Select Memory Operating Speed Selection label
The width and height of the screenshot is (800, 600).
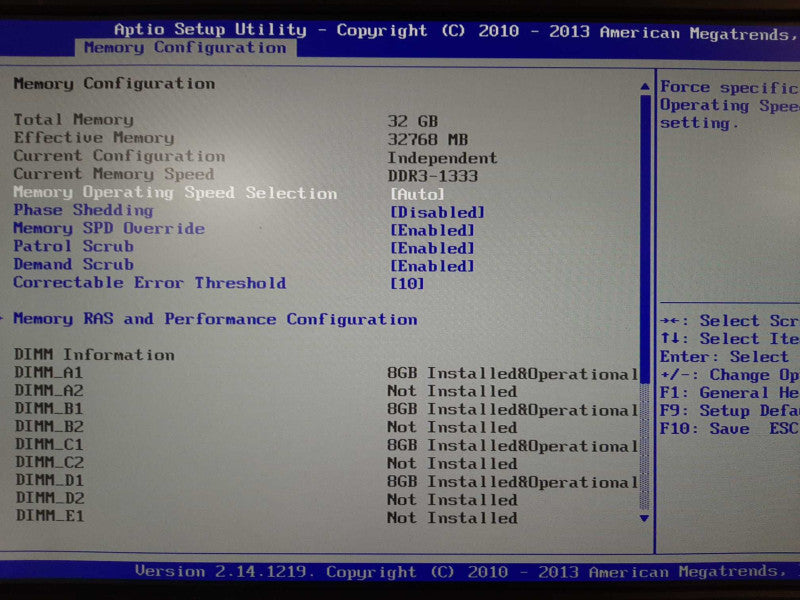click(175, 193)
